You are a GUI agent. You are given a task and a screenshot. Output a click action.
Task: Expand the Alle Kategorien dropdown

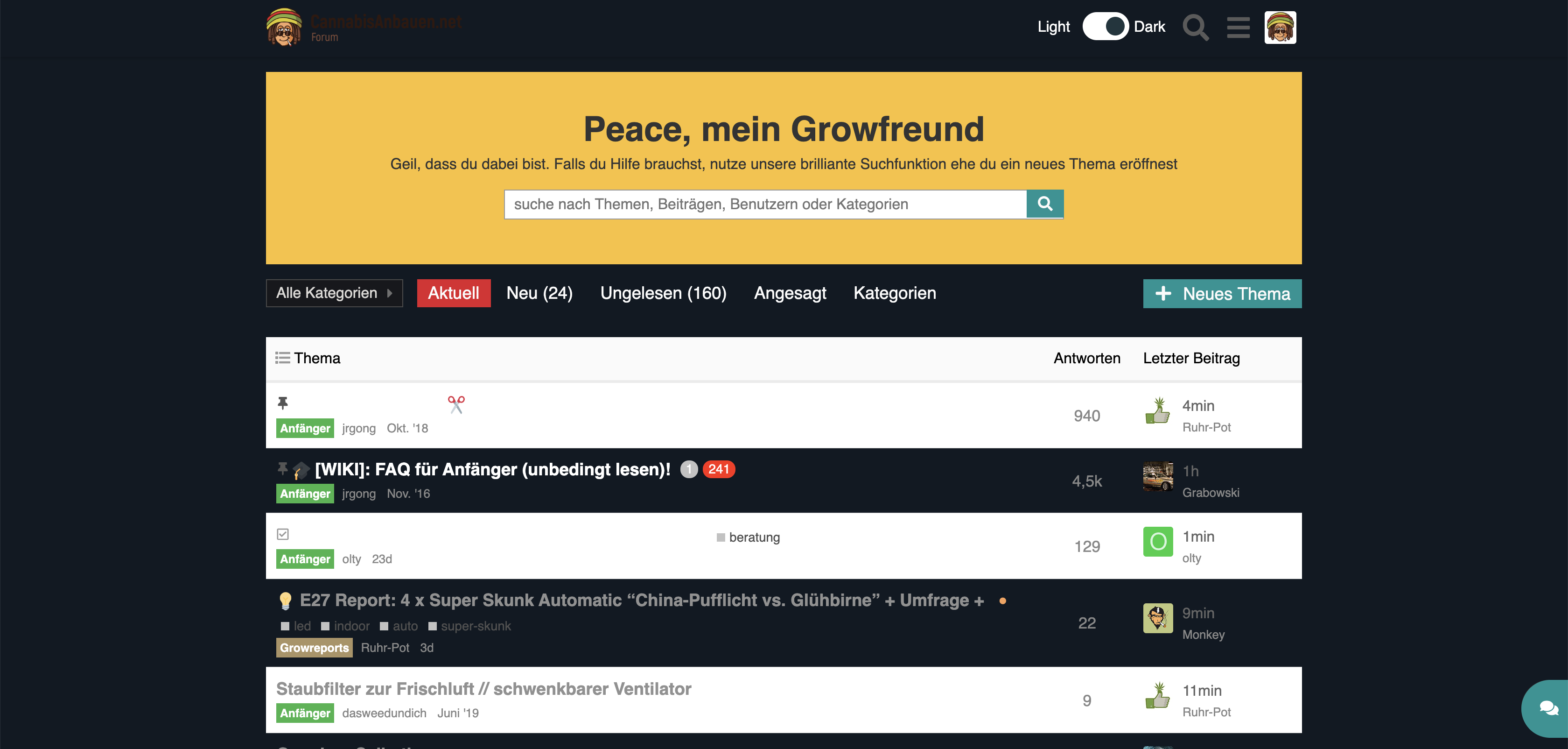tap(334, 294)
